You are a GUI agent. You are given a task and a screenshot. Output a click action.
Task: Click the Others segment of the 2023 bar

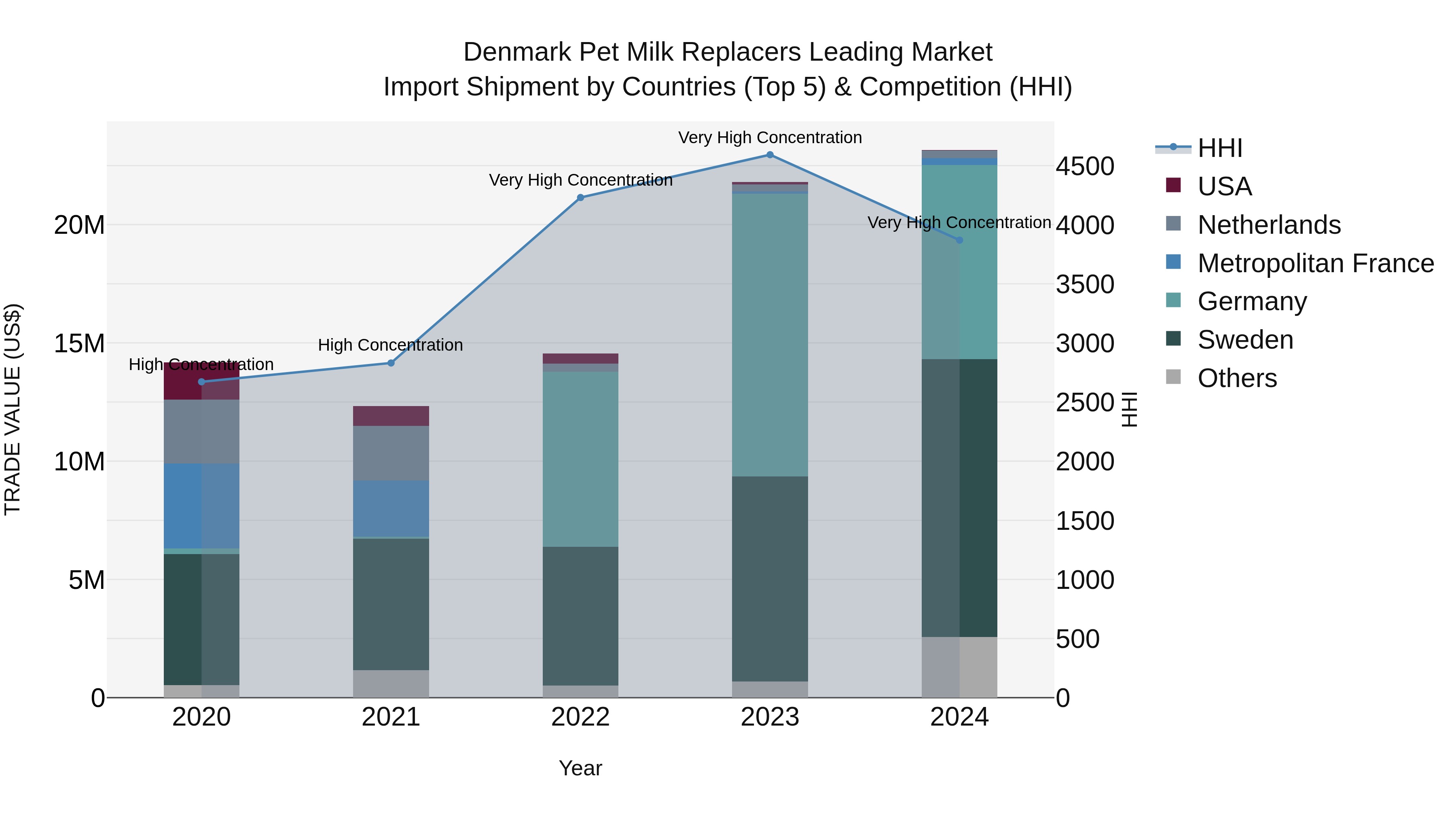pos(770,690)
